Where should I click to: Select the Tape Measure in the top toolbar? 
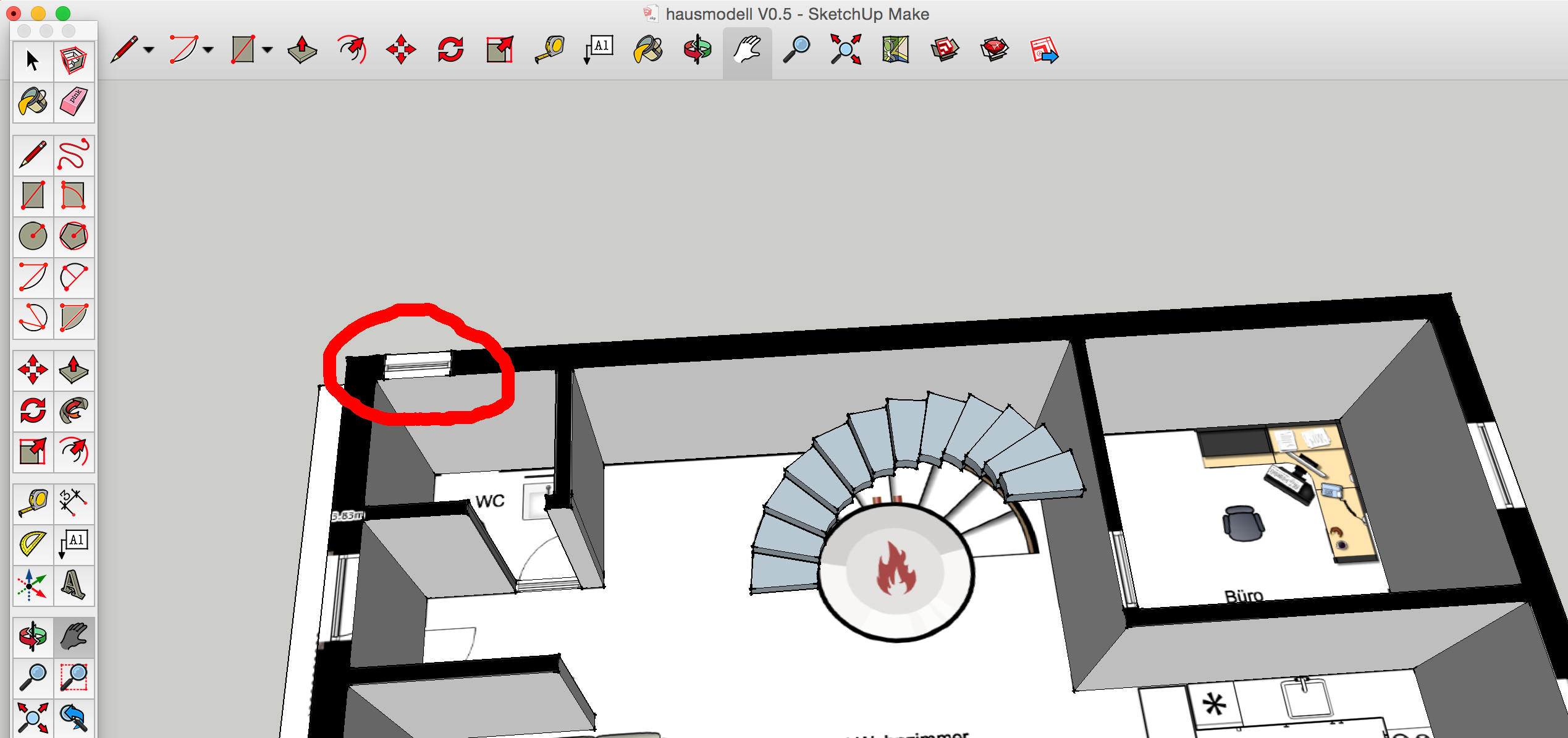[x=549, y=49]
